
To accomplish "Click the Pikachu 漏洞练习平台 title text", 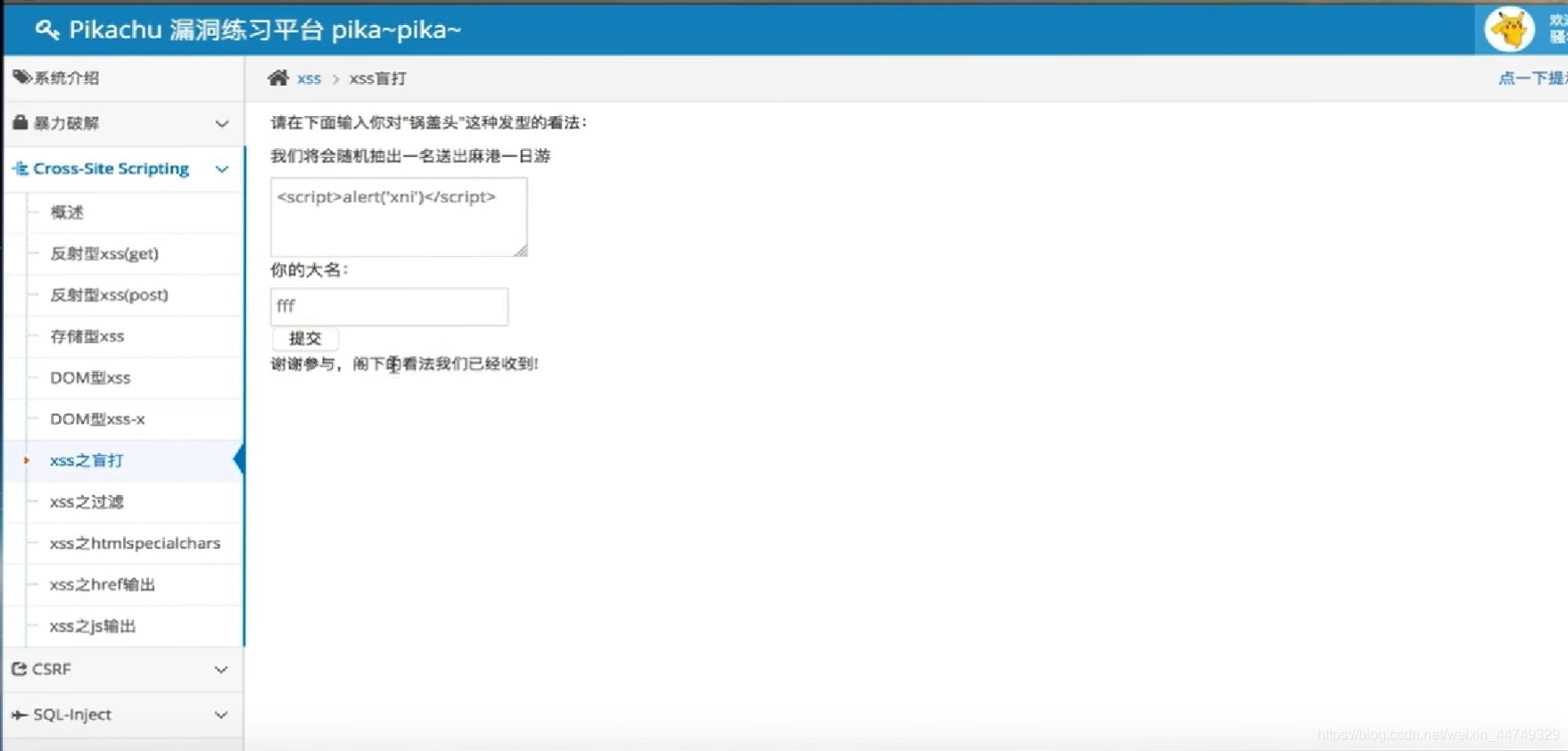I will point(265,29).
